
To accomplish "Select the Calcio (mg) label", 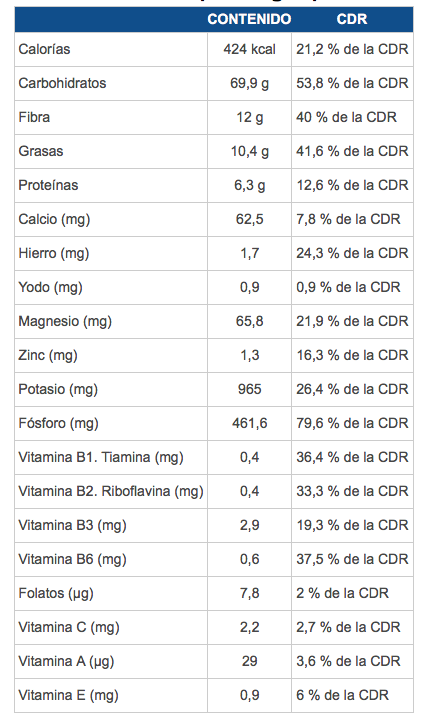I will tap(54, 219).
